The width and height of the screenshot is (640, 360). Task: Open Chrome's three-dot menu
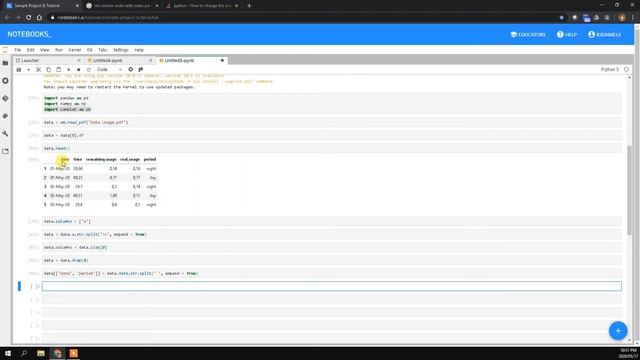click(x=633, y=18)
